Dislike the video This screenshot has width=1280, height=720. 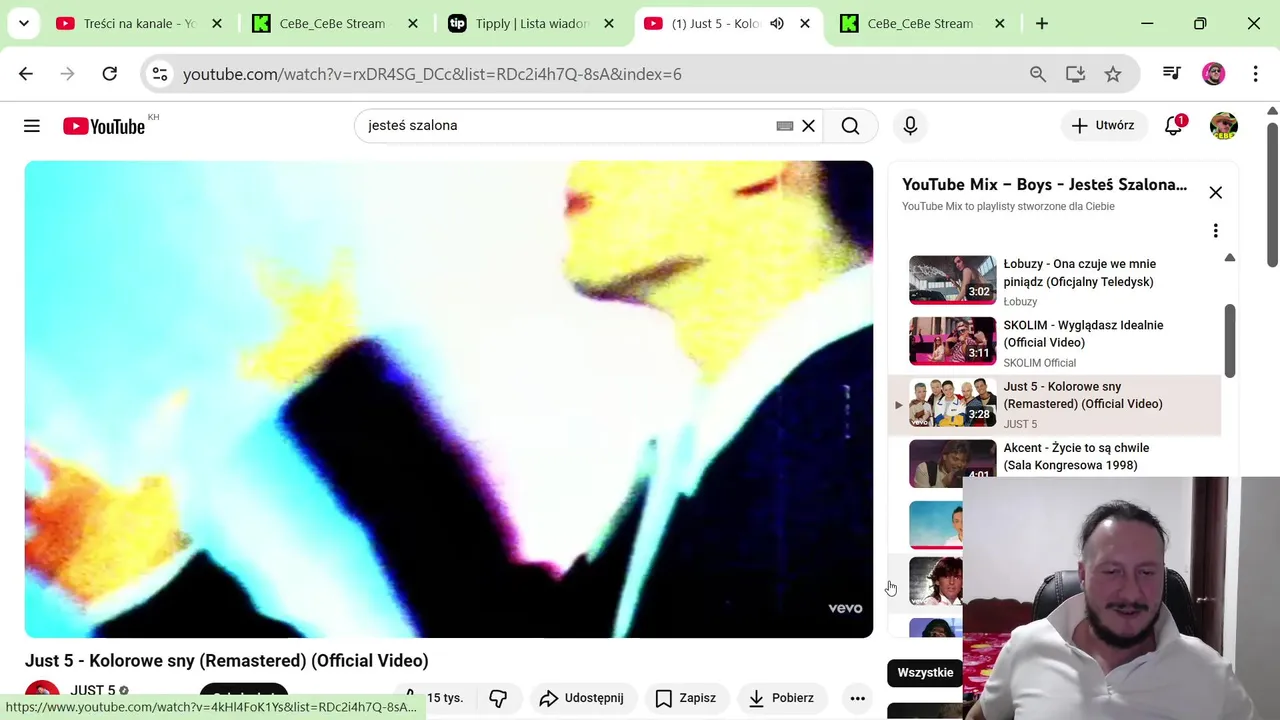pos(498,698)
